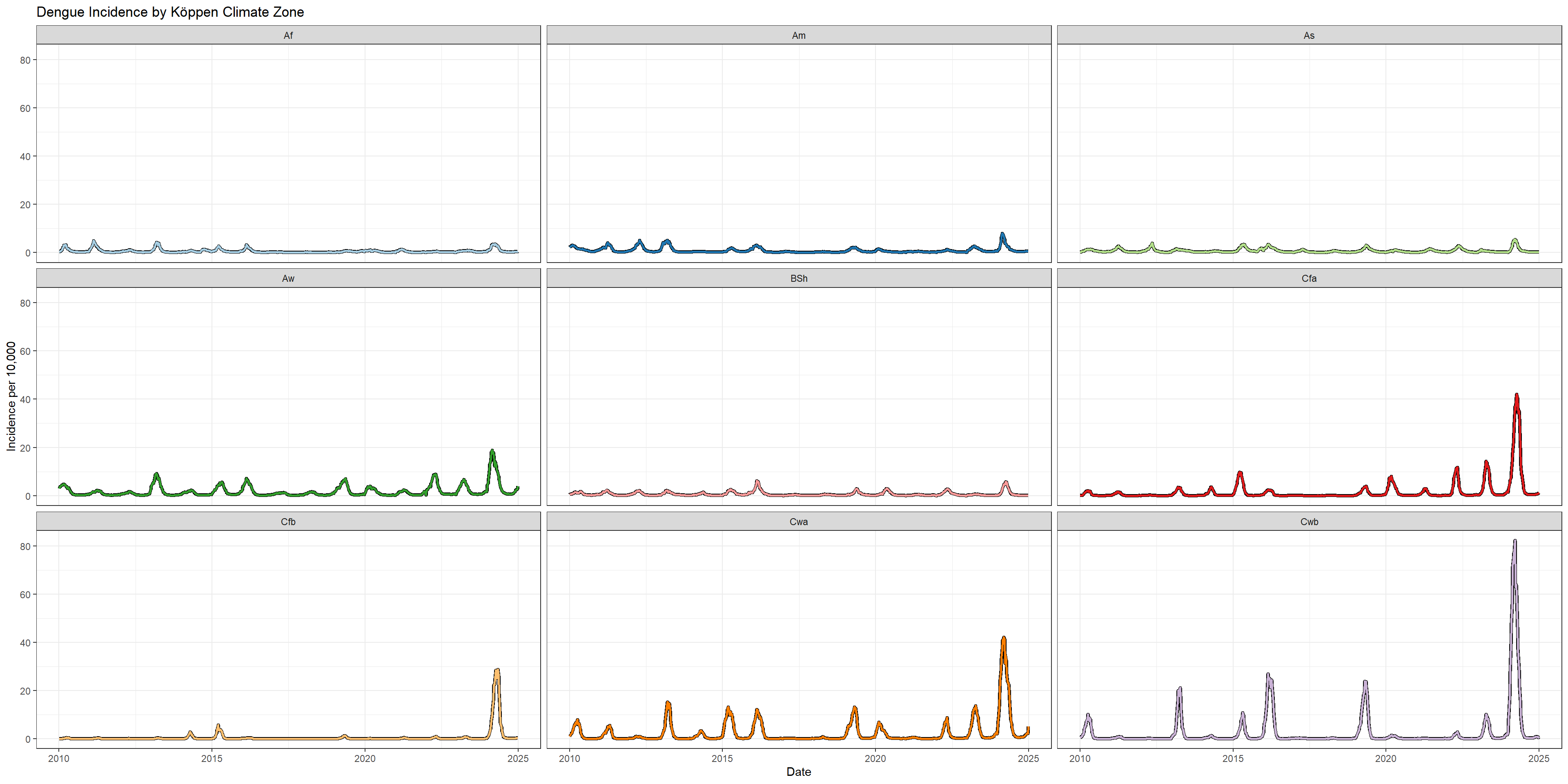The image size is (1568, 784).
Task: Click the Date x-axis title
Action: click(799, 772)
